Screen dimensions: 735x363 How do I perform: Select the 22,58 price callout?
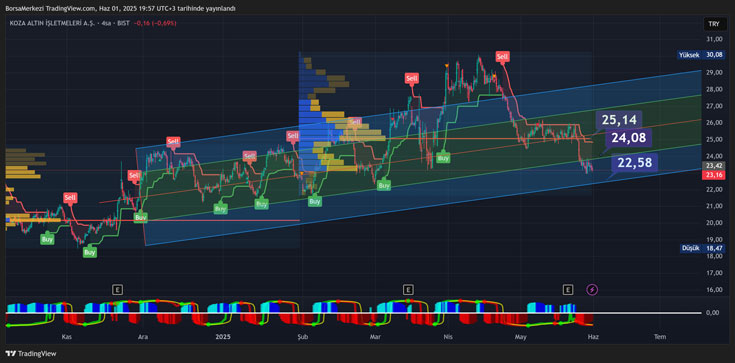pyautogui.click(x=635, y=162)
